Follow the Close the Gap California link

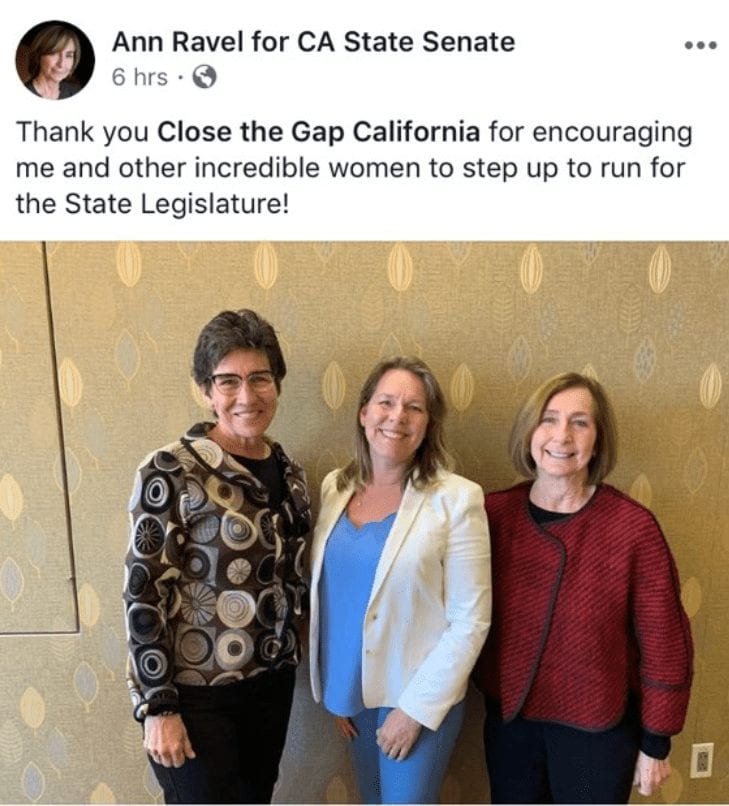318,133
